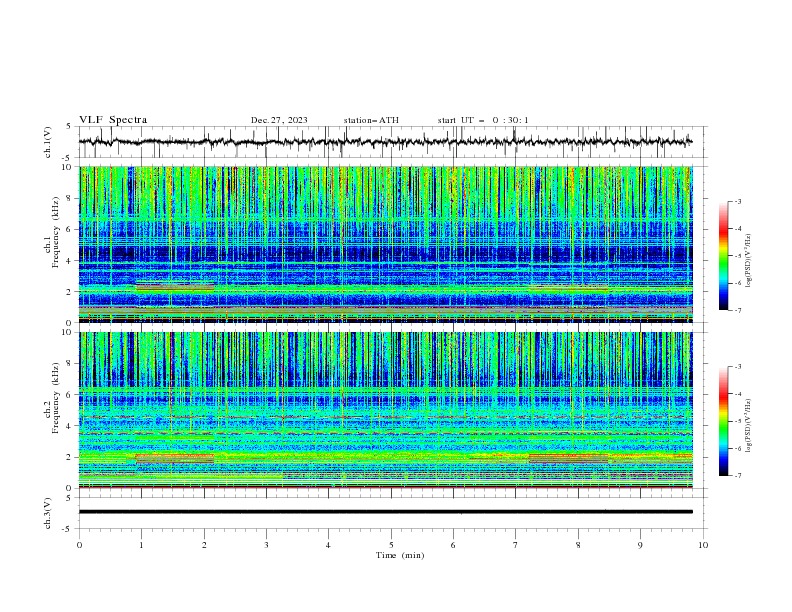Click the time axis tick label "1"
792x612 pixels.
click(x=142, y=545)
